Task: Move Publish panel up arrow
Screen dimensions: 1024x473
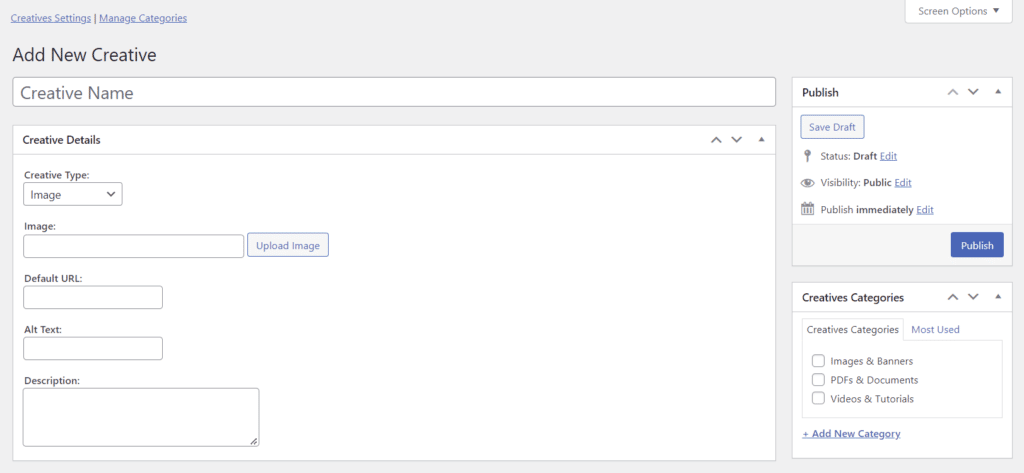Action: coord(953,92)
